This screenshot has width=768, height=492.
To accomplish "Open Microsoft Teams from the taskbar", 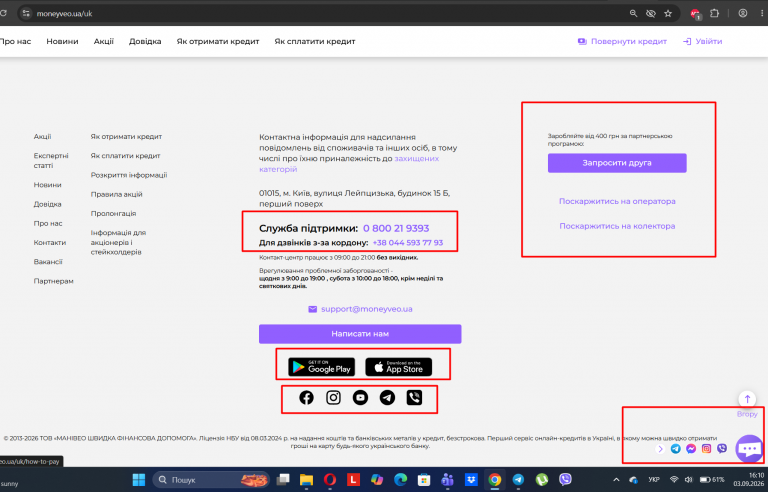I will coord(448,480).
